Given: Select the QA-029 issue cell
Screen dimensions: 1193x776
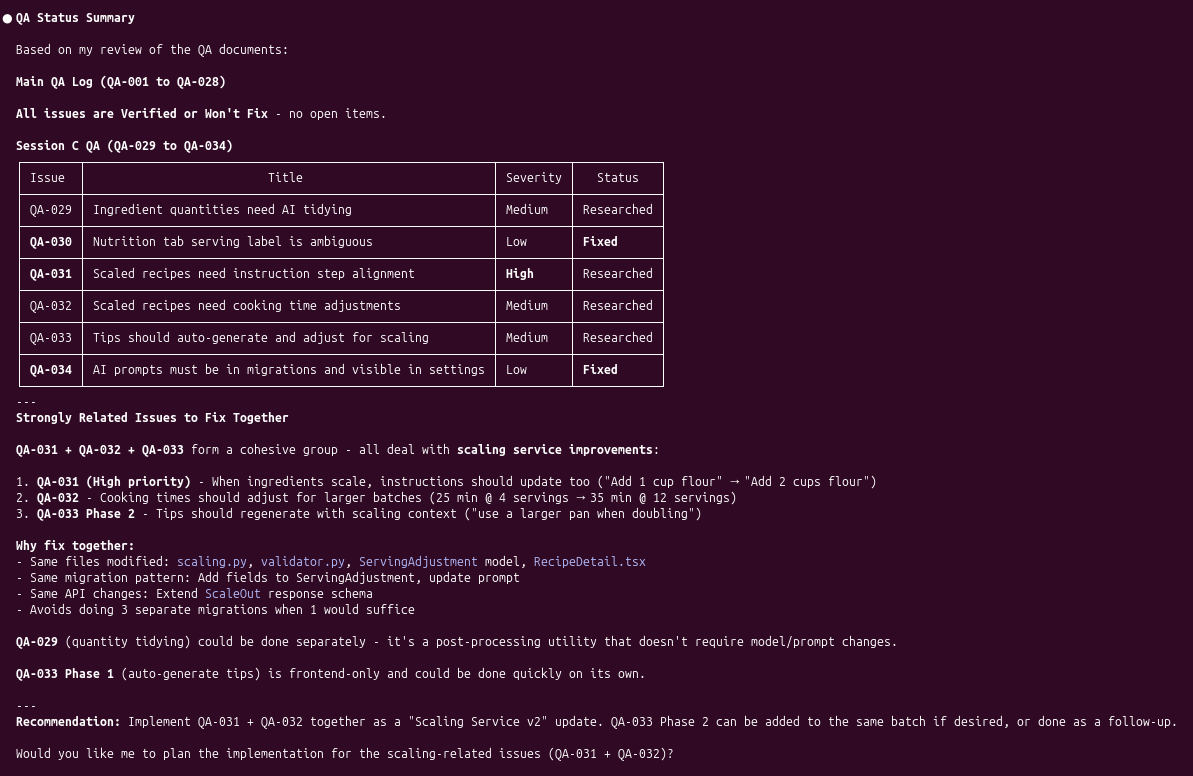Looking at the screenshot, I should [51, 210].
